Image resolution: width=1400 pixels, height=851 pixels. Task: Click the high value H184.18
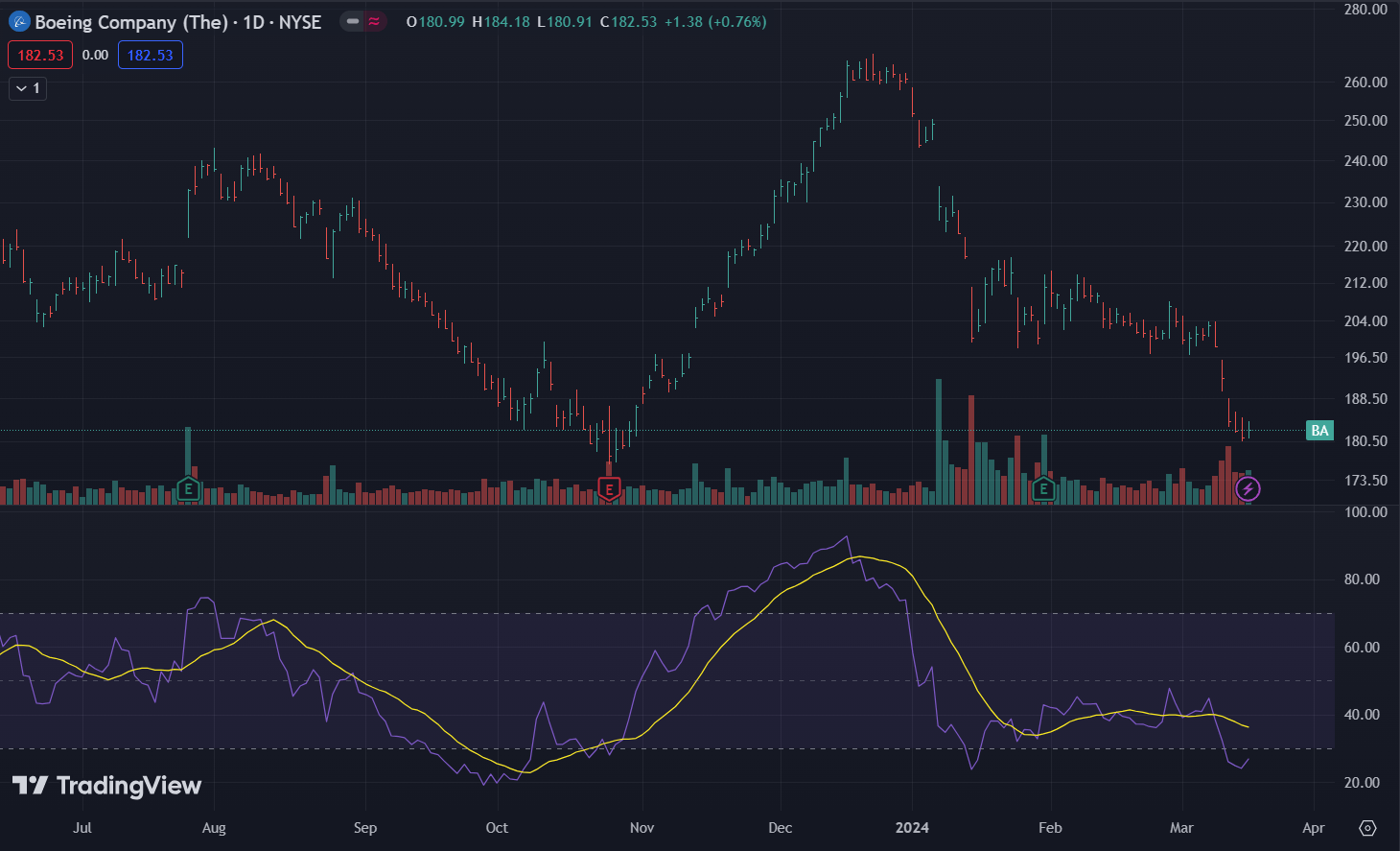pyautogui.click(x=501, y=21)
